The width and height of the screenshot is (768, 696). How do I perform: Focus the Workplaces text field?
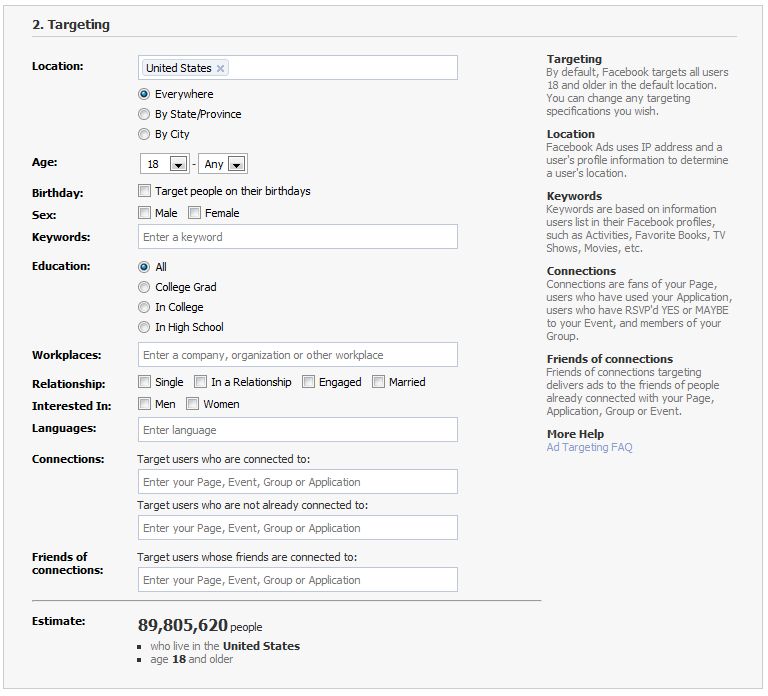click(297, 355)
